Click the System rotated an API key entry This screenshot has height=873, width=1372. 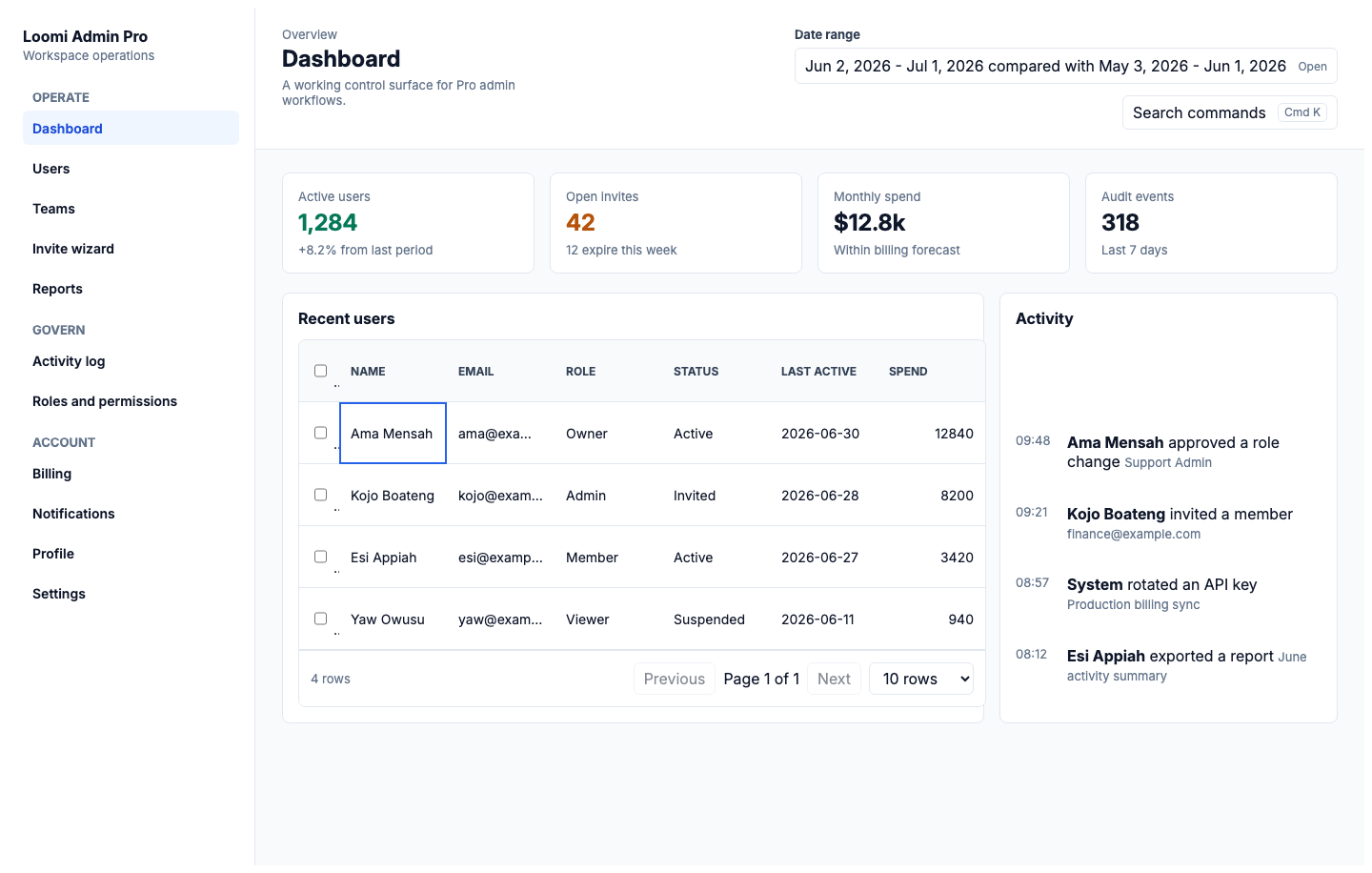coord(1168,594)
